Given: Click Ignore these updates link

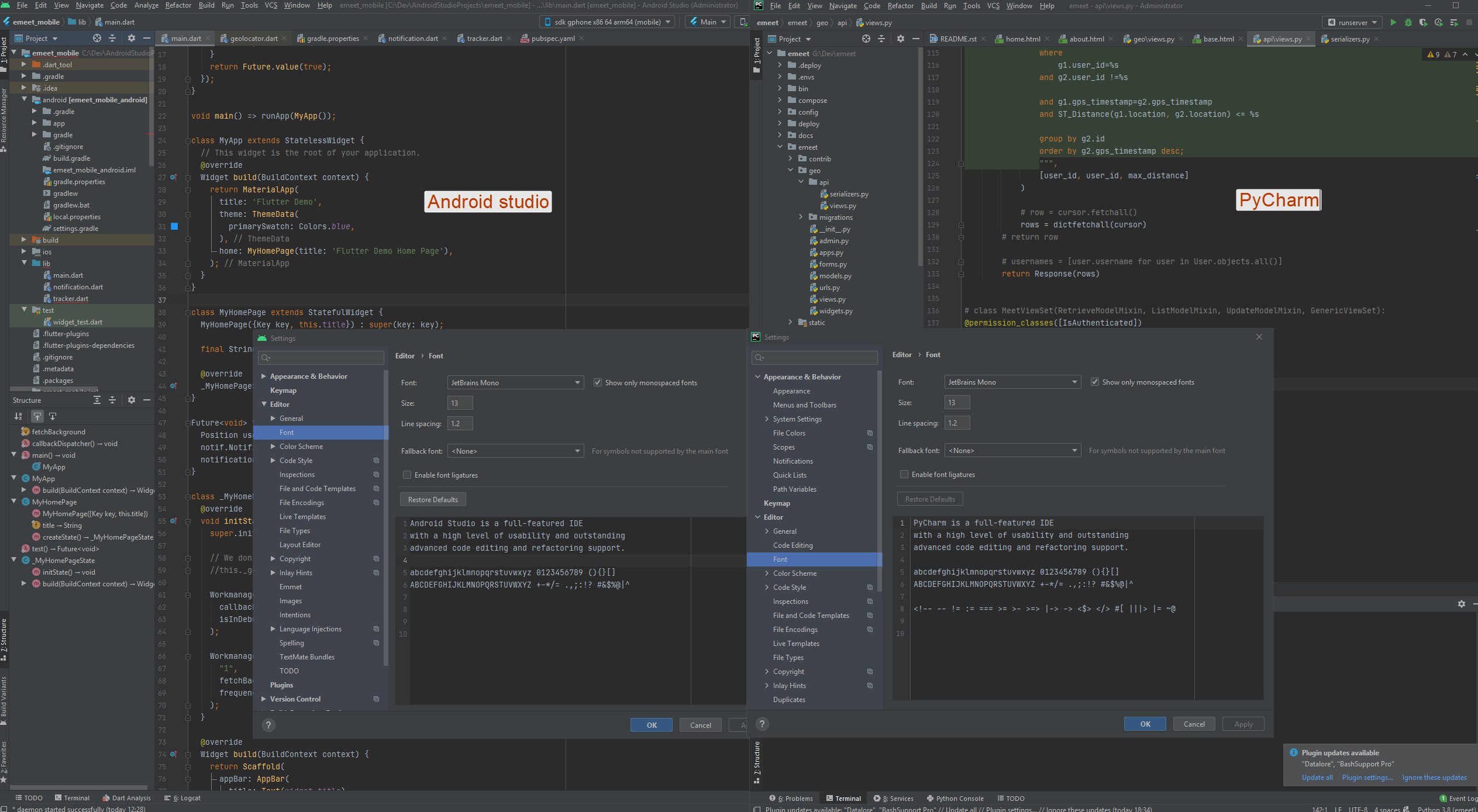Looking at the screenshot, I should 1434,777.
